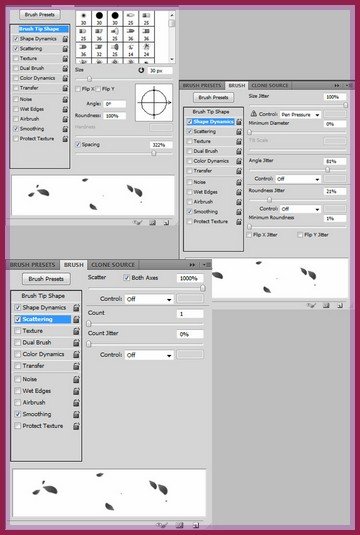Toggle the Spacing checkbox
This screenshot has height=535, width=360.
(78, 145)
